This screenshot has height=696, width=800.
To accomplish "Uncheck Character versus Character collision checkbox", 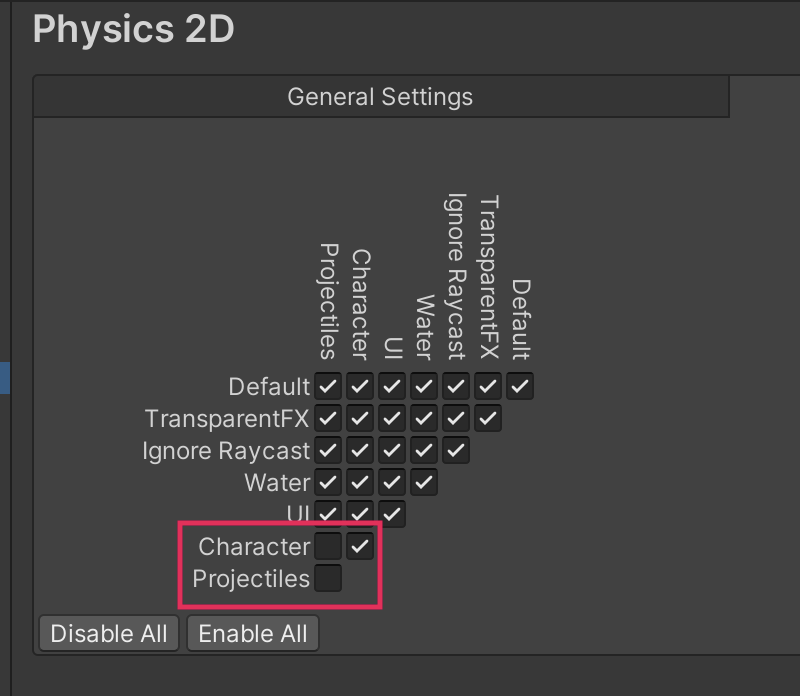I will [x=360, y=546].
